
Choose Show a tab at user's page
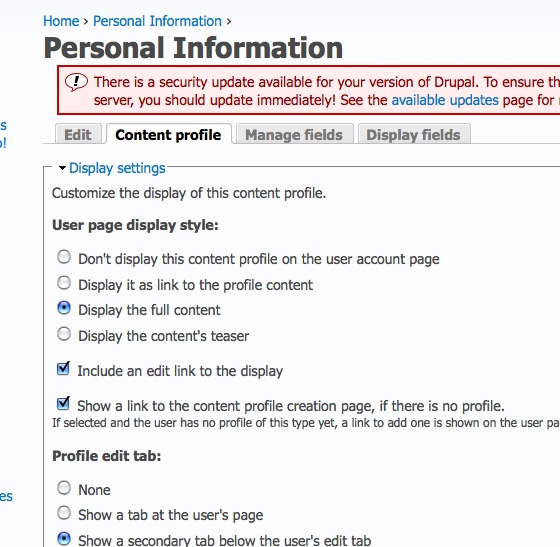coord(64,513)
